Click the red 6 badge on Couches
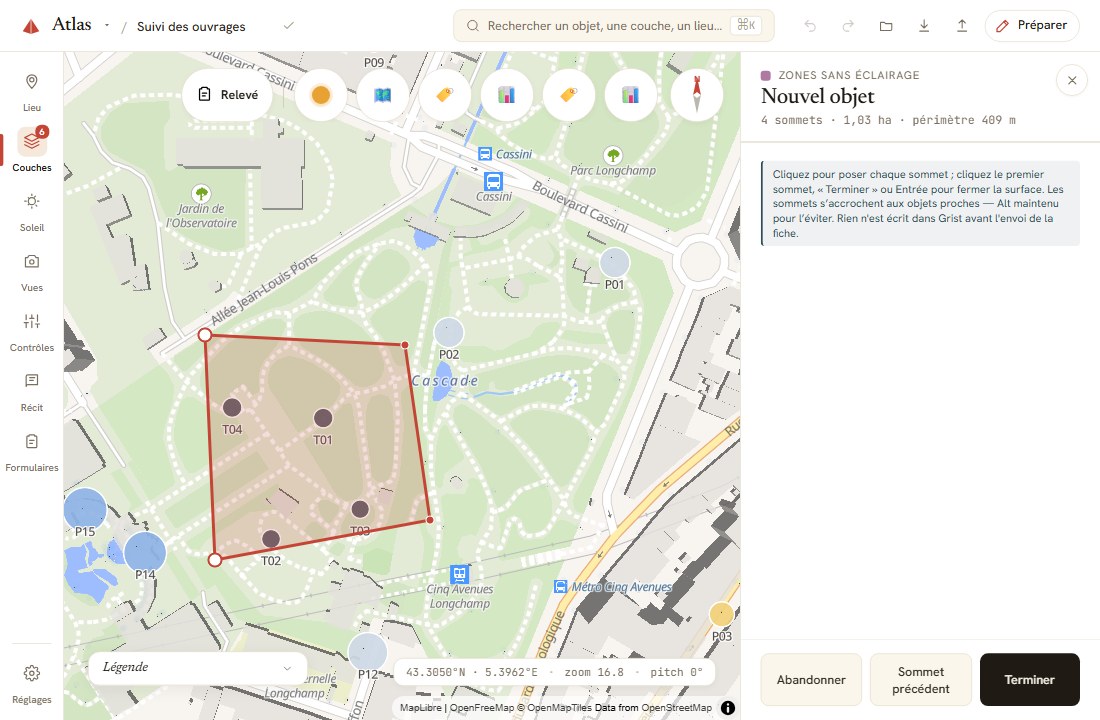 coord(42,131)
